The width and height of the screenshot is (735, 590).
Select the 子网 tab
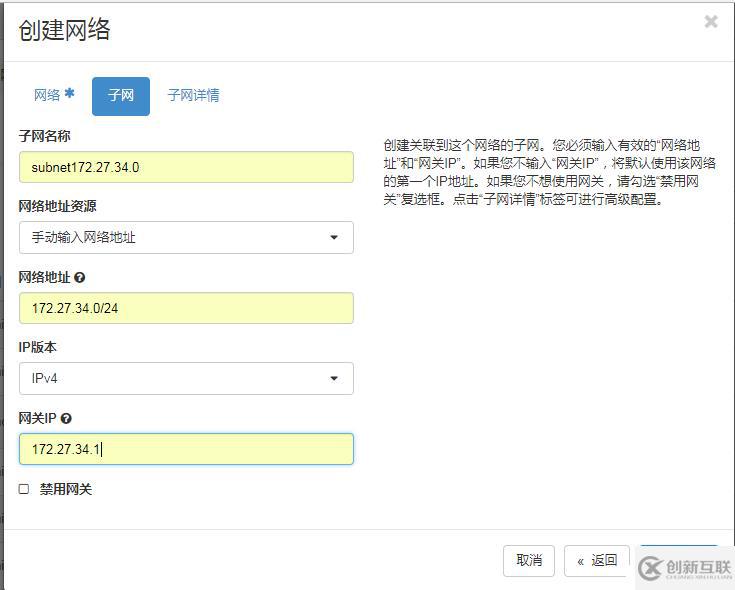121,96
